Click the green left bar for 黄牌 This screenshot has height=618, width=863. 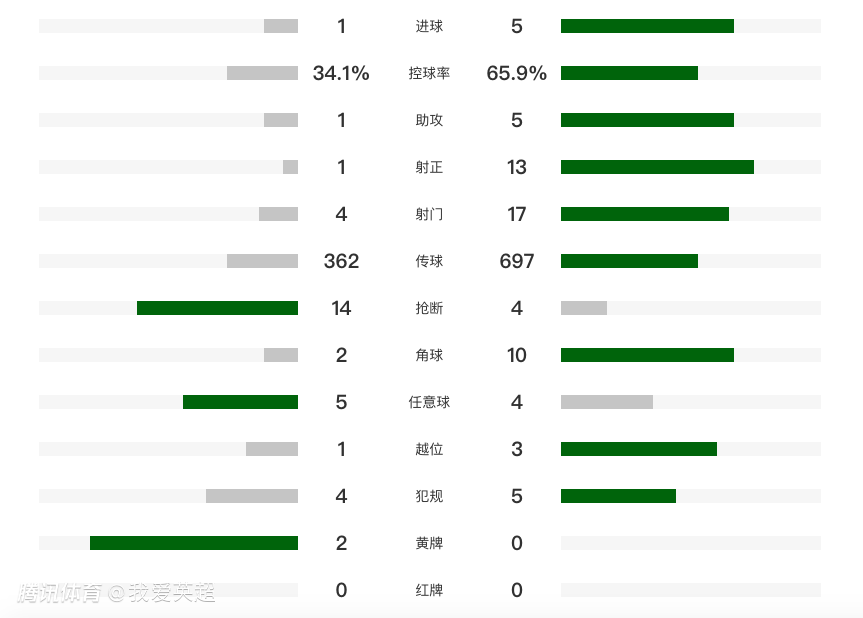(194, 543)
